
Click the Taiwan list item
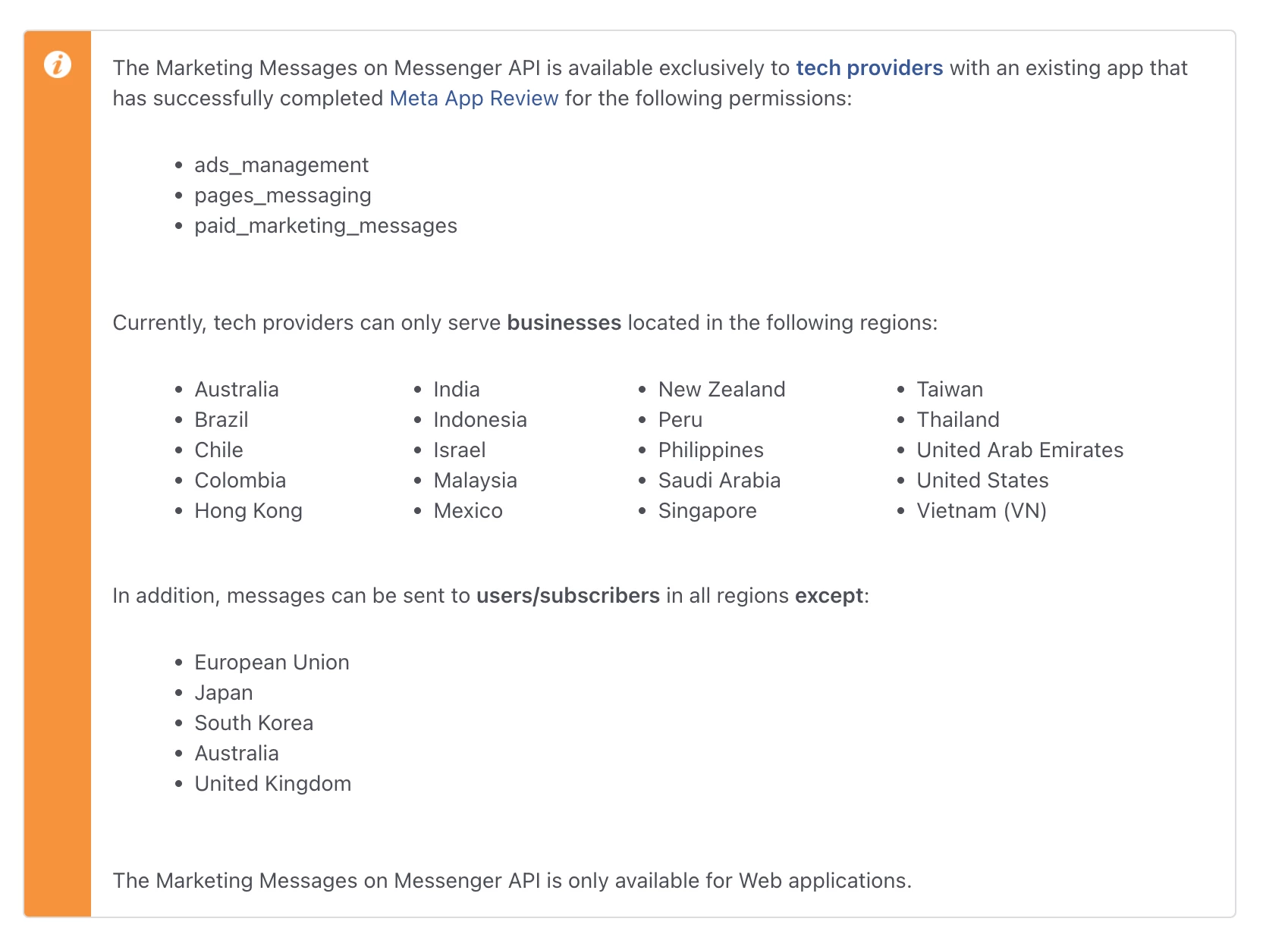tap(949, 390)
